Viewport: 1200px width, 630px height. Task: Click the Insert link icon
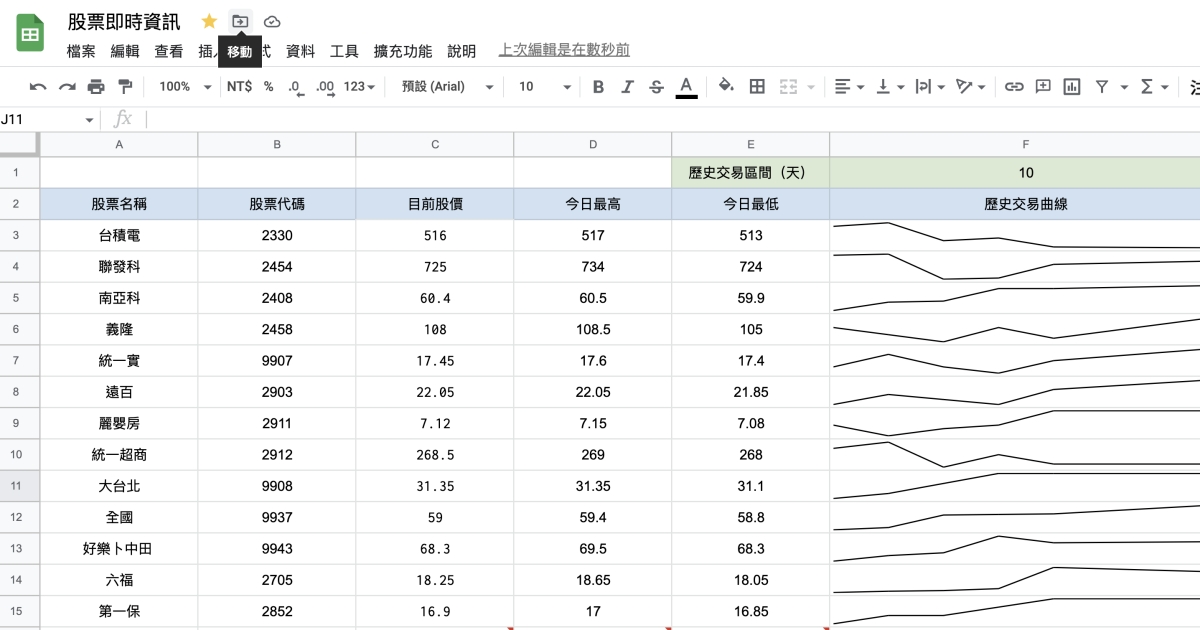tap(1014, 87)
